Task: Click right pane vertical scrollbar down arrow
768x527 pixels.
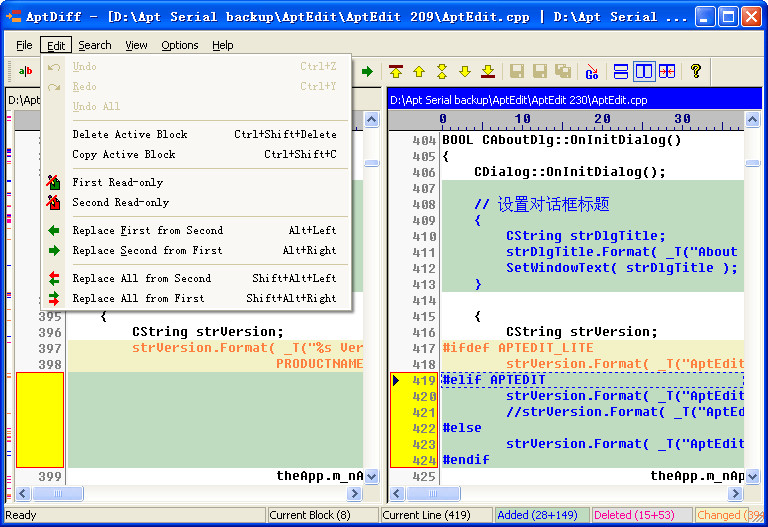Action: coord(752,476)
